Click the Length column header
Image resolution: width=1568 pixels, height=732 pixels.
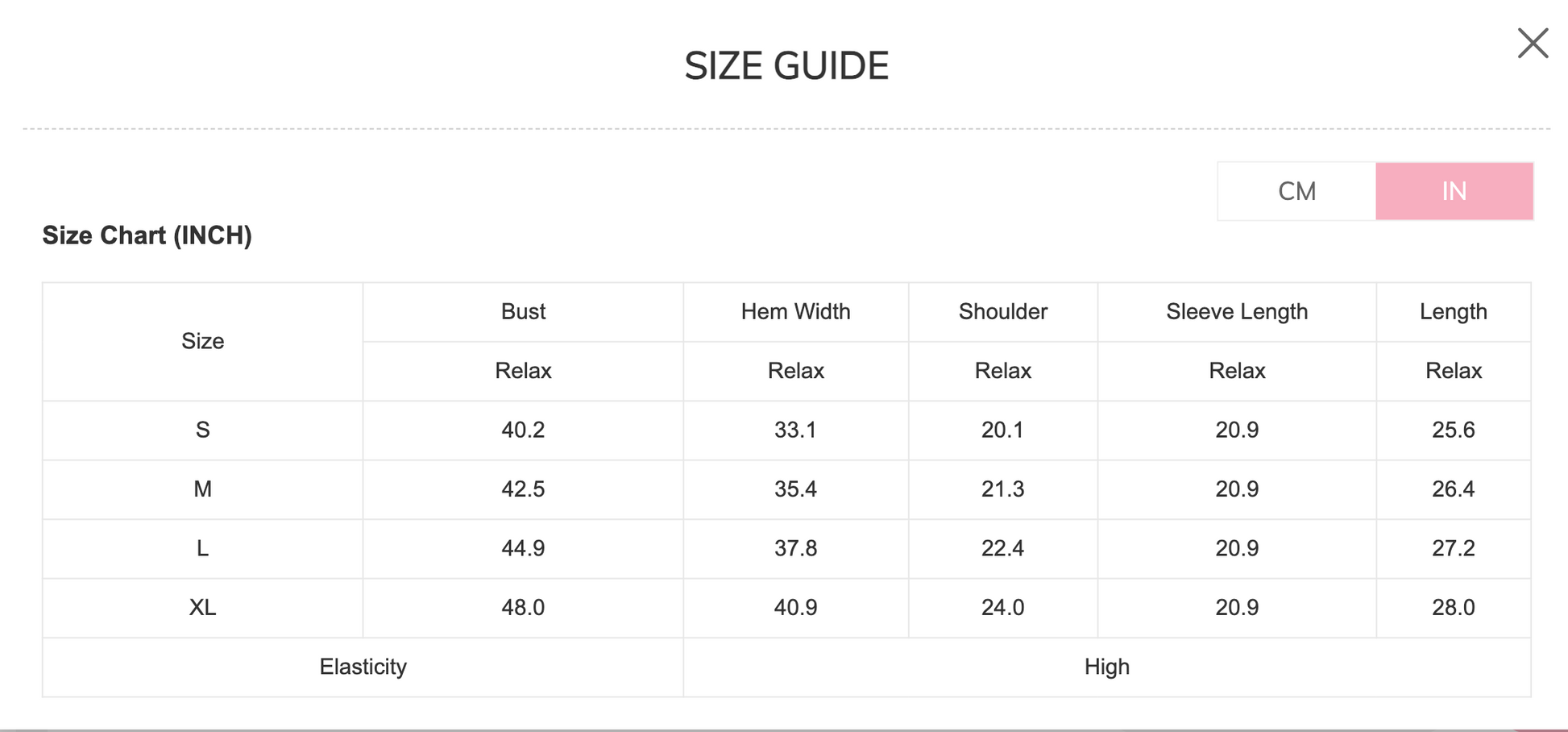pyautogui.click(x=1453, y=312)
